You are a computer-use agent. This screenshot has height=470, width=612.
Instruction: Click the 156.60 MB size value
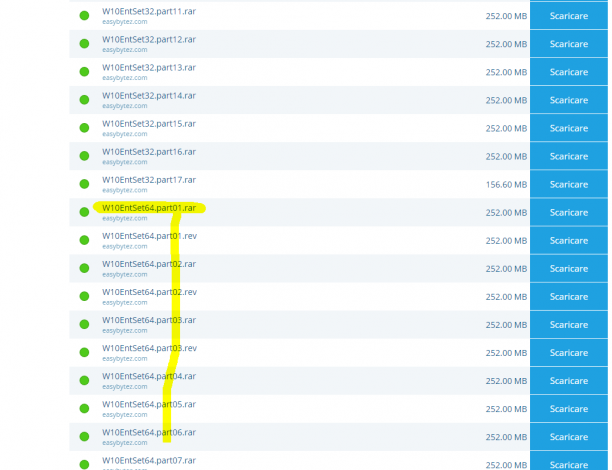(x=506, y=185)
